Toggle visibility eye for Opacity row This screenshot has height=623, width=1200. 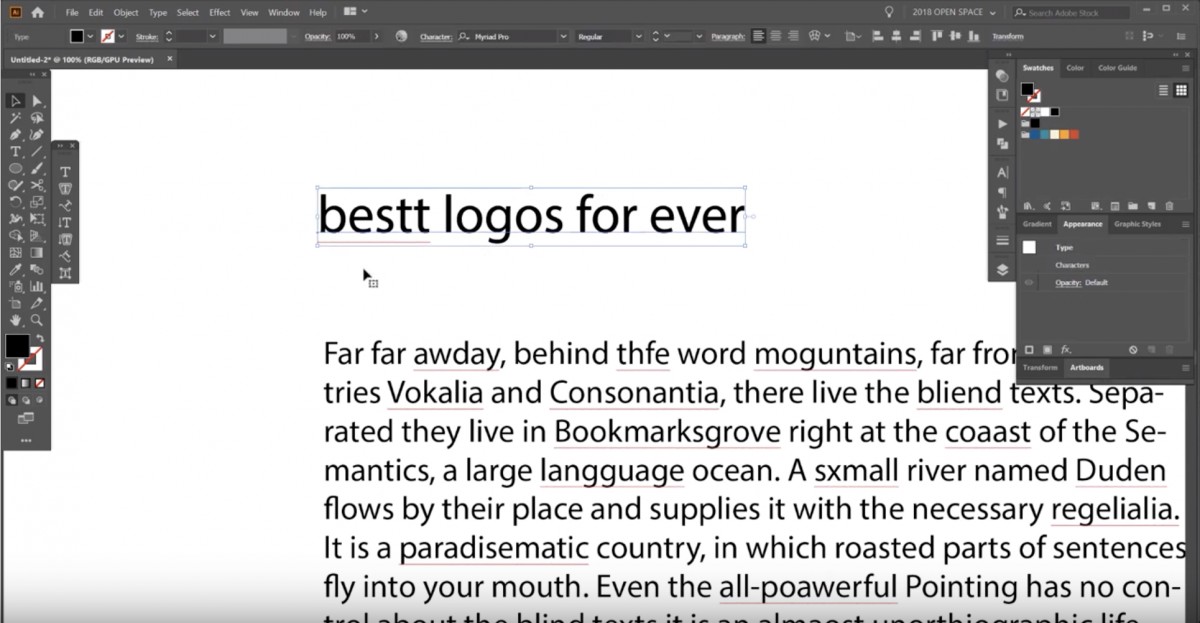point(1029,283)
